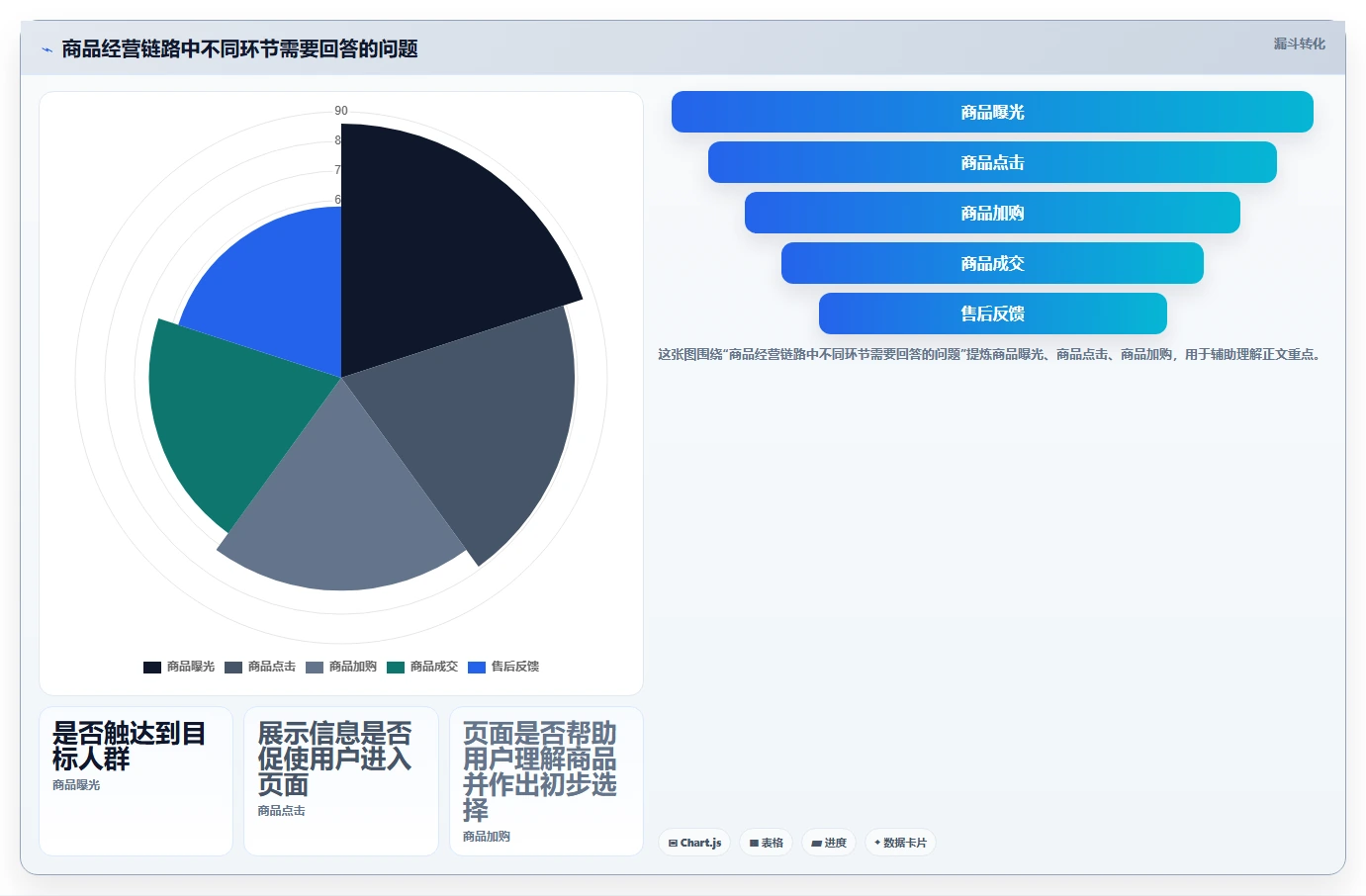Click the 商品点击 legend label text
Image resolution: width=1366 pixels, height=896 pixels.
tap(272, 668)
